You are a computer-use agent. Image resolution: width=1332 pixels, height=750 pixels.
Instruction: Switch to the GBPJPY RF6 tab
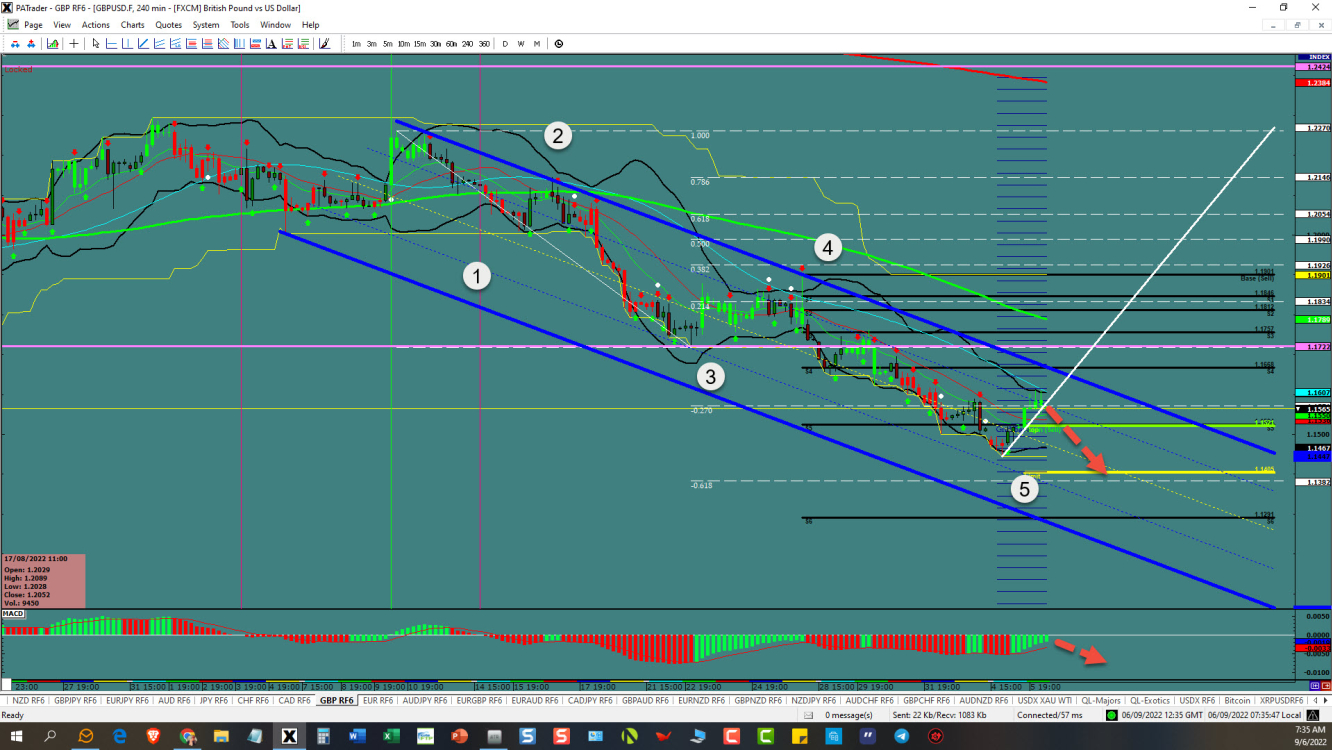75,700
